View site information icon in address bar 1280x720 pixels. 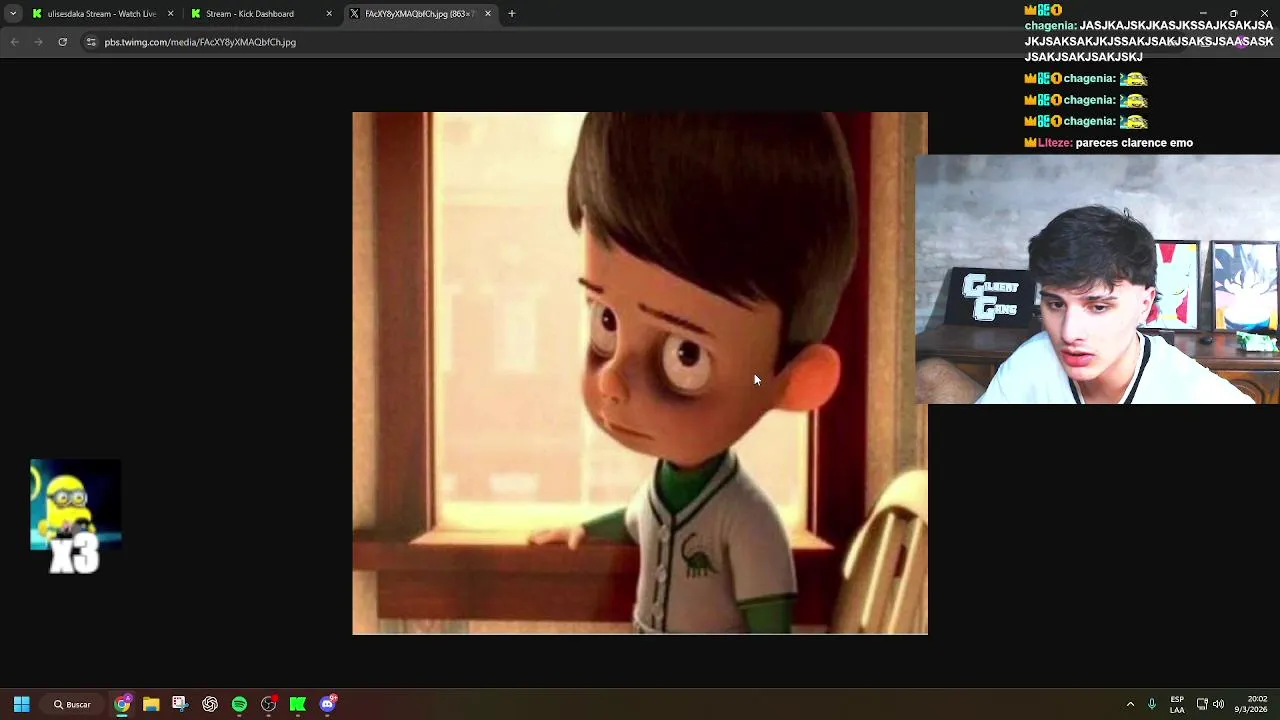(91, 42)
